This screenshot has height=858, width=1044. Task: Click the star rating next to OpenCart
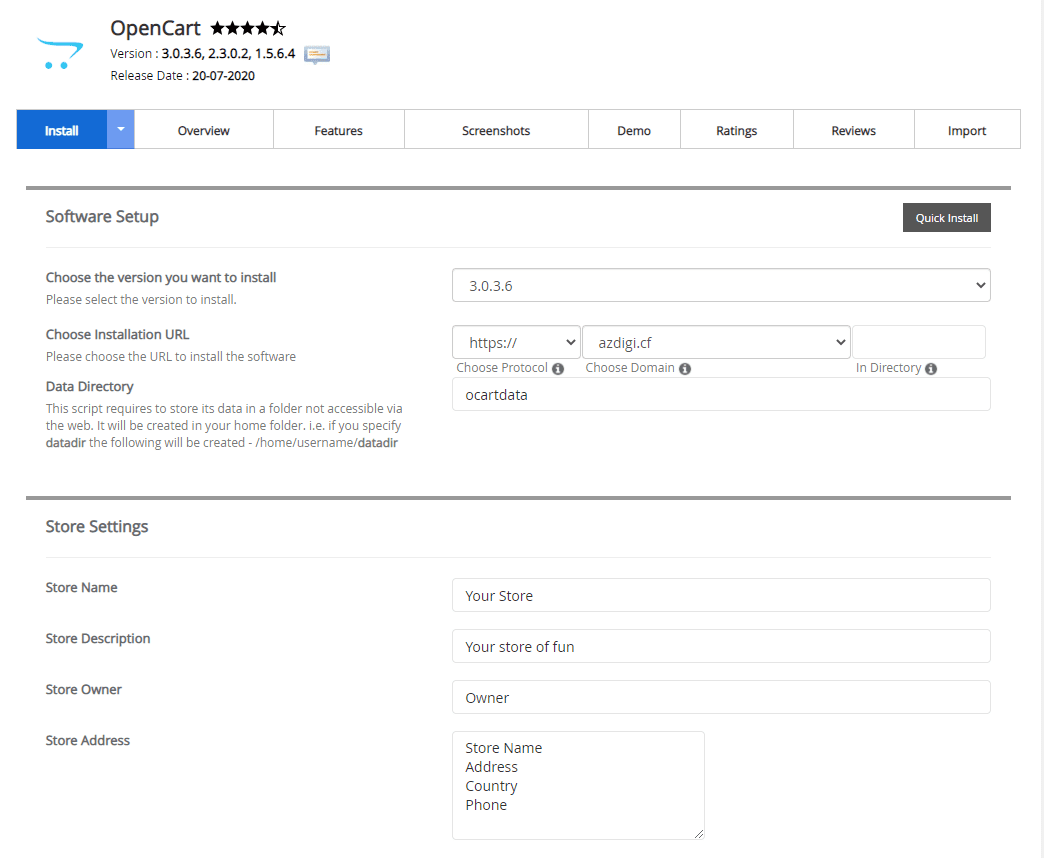tap(248, 29)
